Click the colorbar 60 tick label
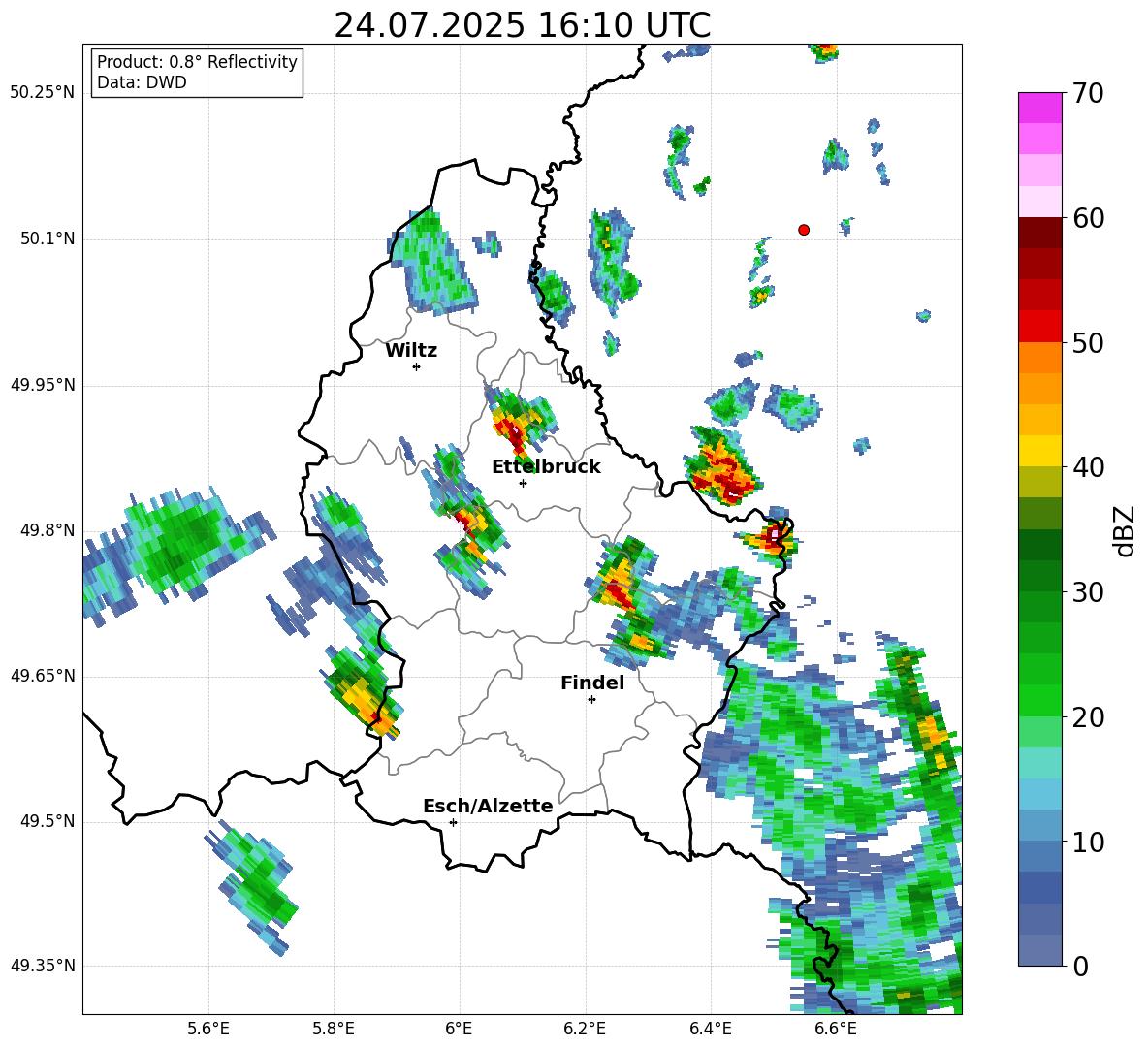Screen dimensions: 1148x1048 pyautogui.click(x=1088, y=218)
